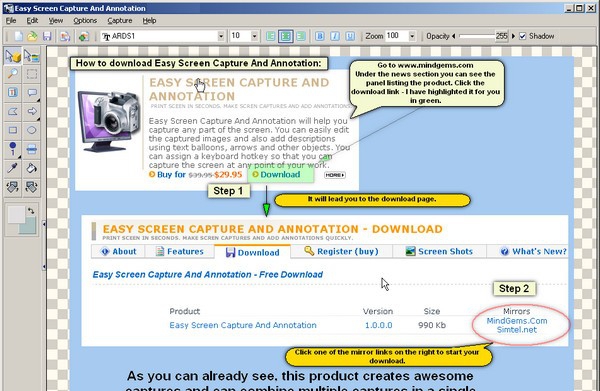Select the paint bucket fill tool
Viewport: 600px width, 391px height.
pyautogui.click(x=31, y=168)
